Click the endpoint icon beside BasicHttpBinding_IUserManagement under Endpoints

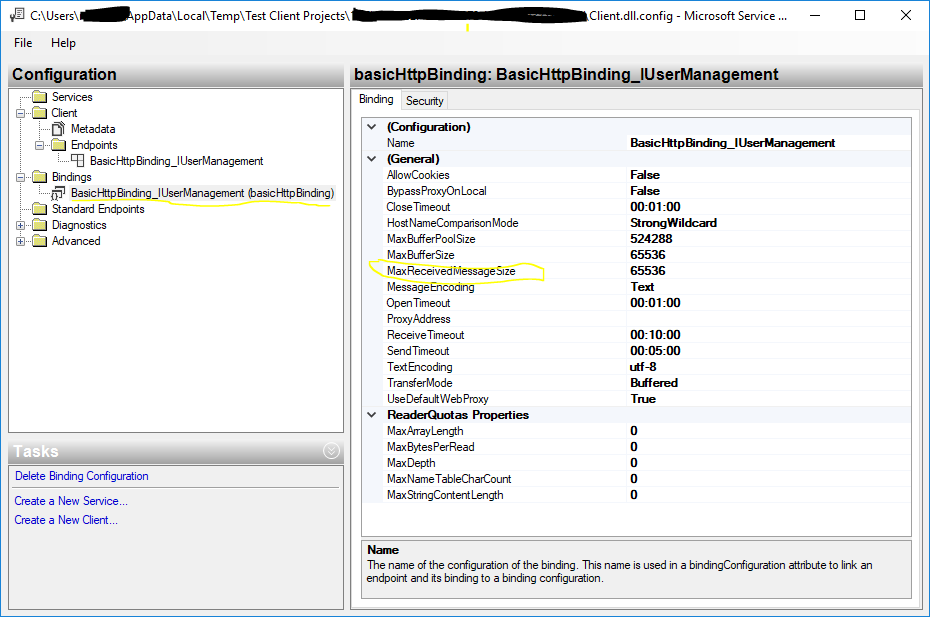tap(78, 160)
